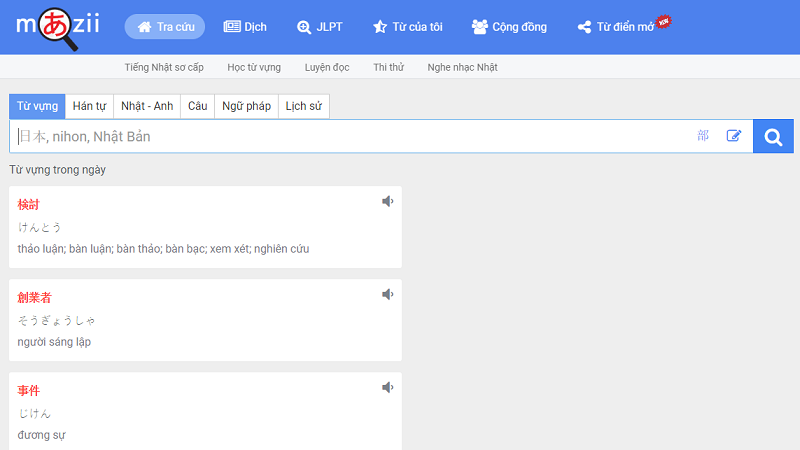Play audio for the word 検討
This screenshot has width=800, height=450.
coord(388,201)
